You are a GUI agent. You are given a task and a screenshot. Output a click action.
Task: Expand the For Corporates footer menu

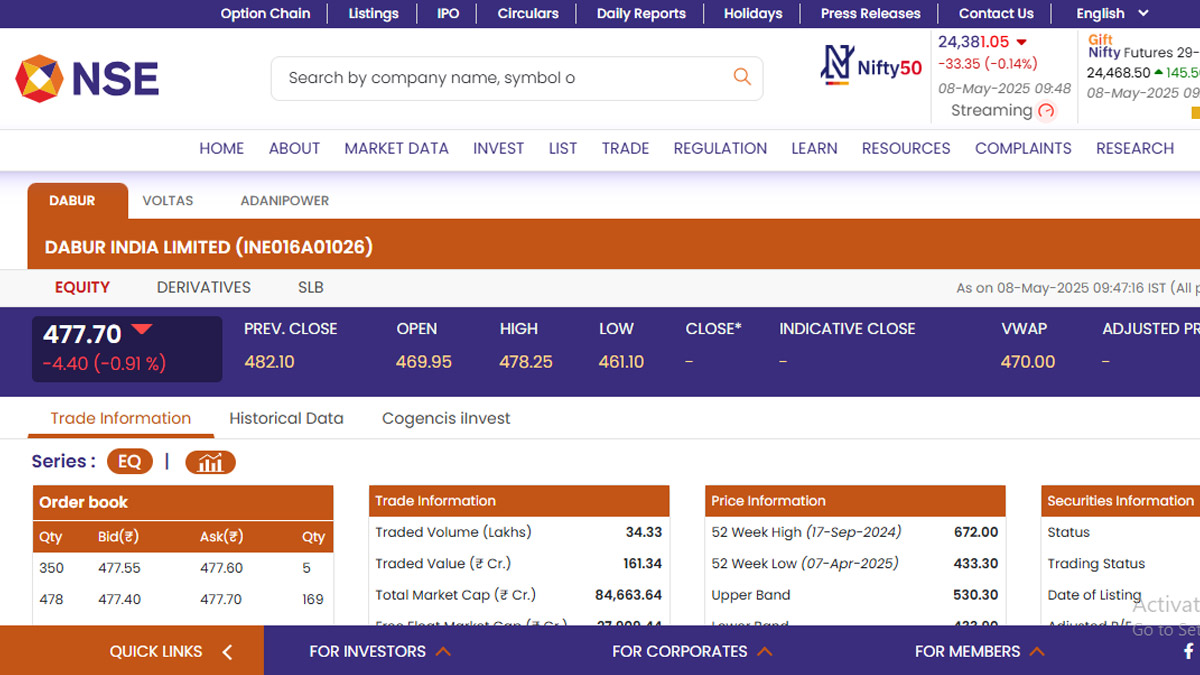point(692,651)
